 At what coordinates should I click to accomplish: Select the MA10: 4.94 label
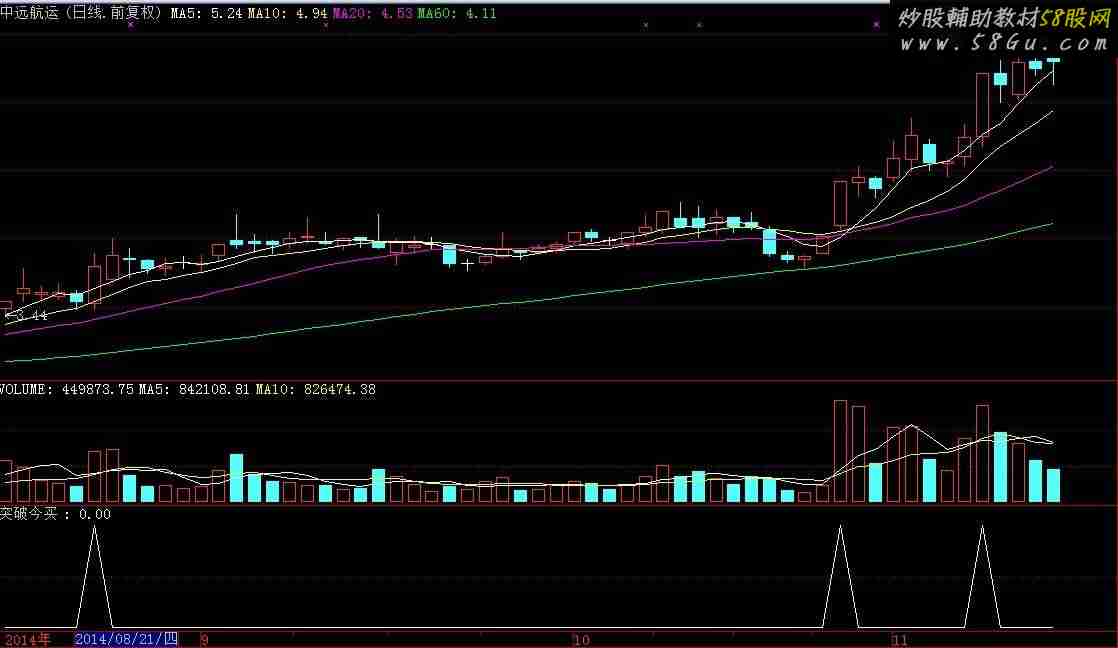[x=287, y=13]
